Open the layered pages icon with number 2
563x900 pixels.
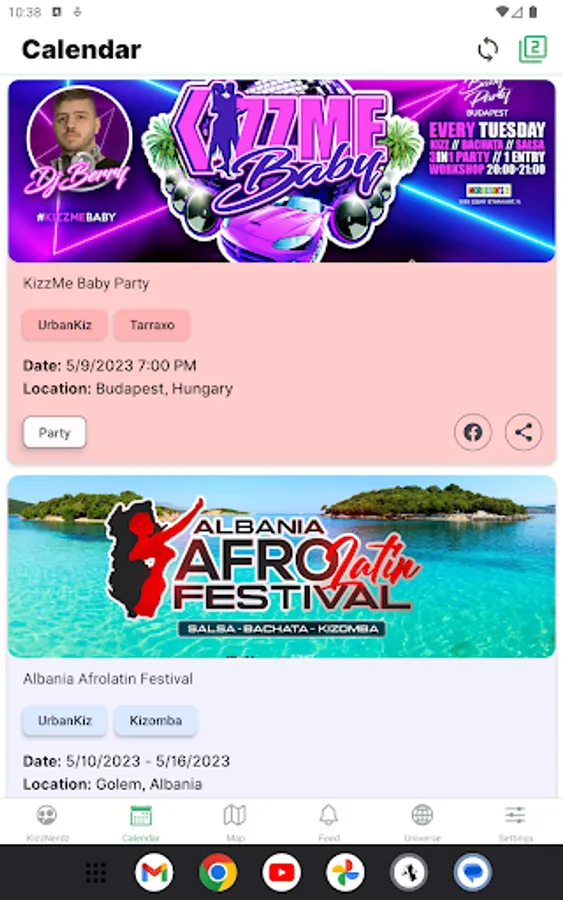click(533, 49)
